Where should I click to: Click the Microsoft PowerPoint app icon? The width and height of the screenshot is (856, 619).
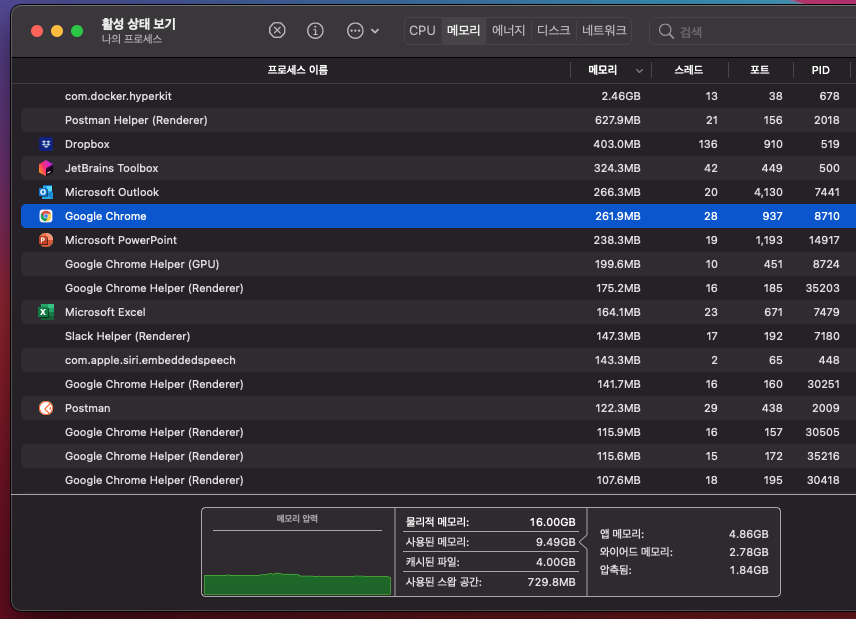coord(46,240)
